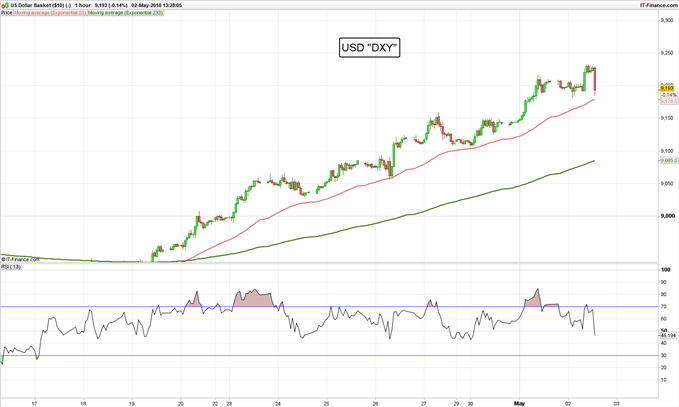Click the date label 24 on time axis
This screenshot has height=407, width=679.
click(278, 404)
